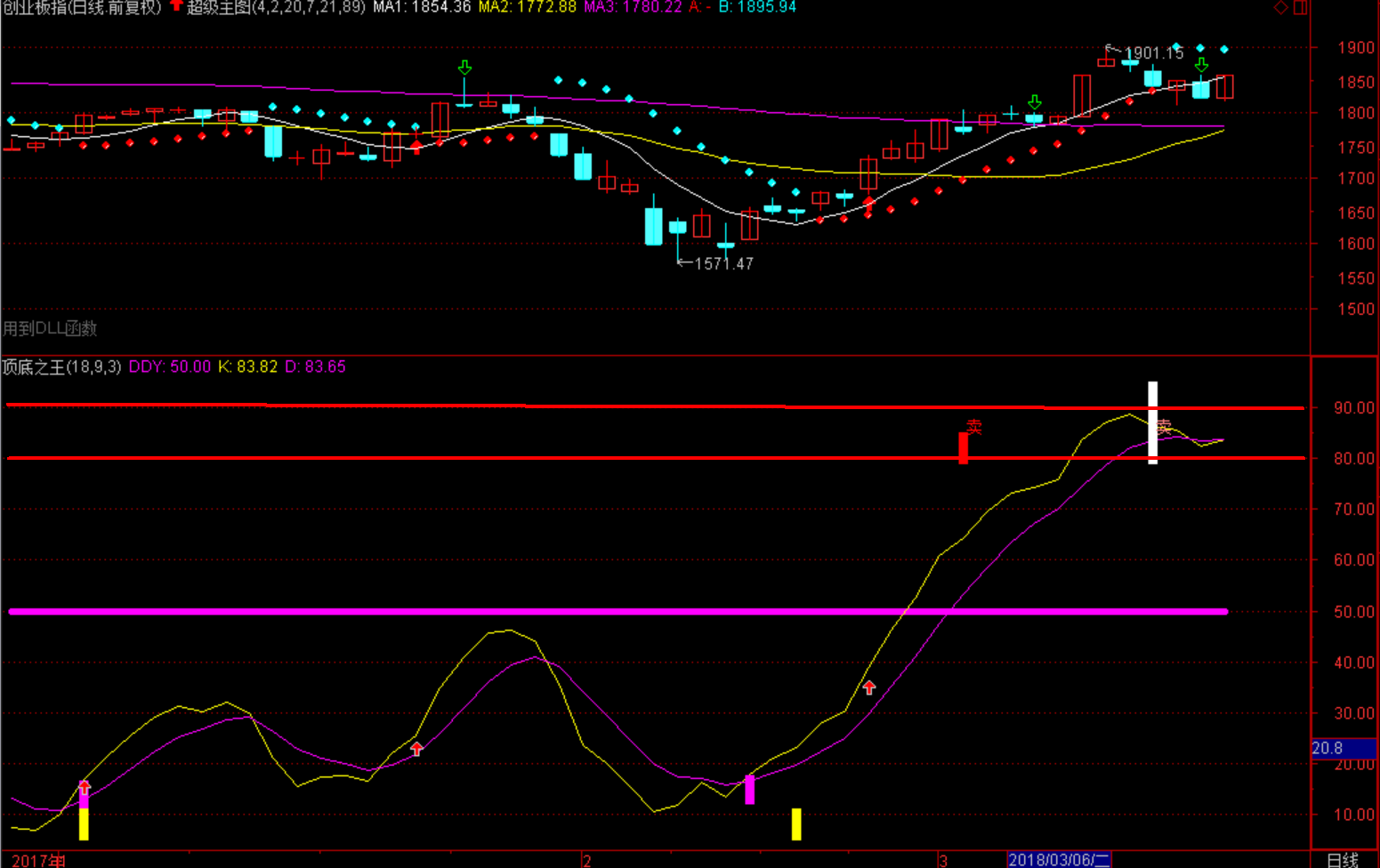Click the MA1: 1854.36 value
This screenshot has height=868, width=1380.
click(422, 7)
